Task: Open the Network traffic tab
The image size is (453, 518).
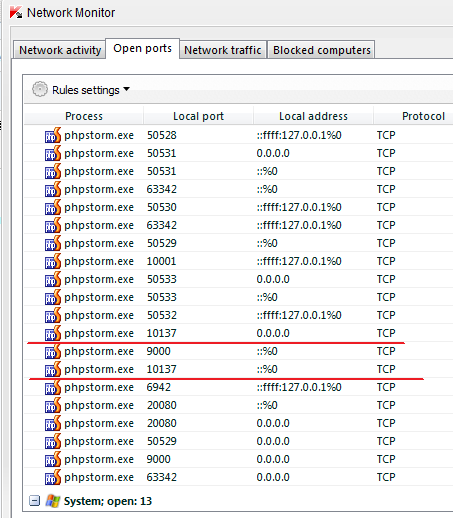Action: pyautogui.click(x=223, y=50)
